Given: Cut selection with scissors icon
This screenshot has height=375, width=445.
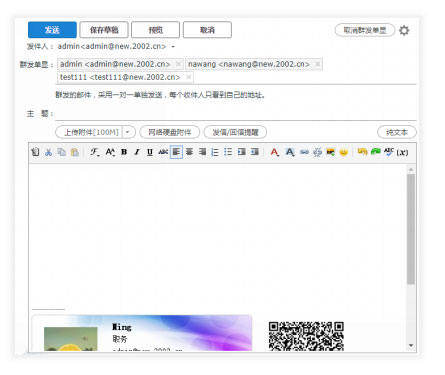Looking at the screenshot, I should click(x=49, y=152).
